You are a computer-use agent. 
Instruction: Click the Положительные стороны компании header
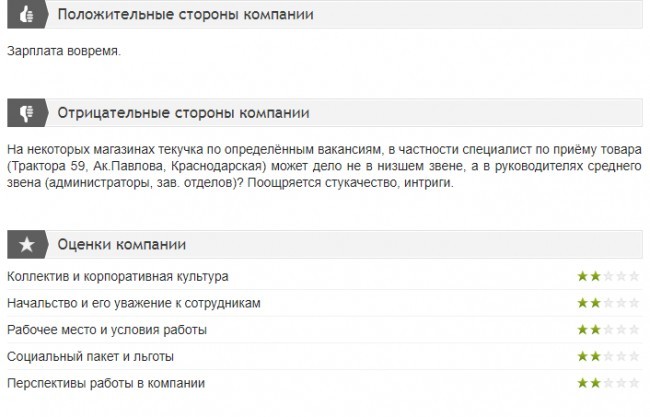tap(185, 15)
